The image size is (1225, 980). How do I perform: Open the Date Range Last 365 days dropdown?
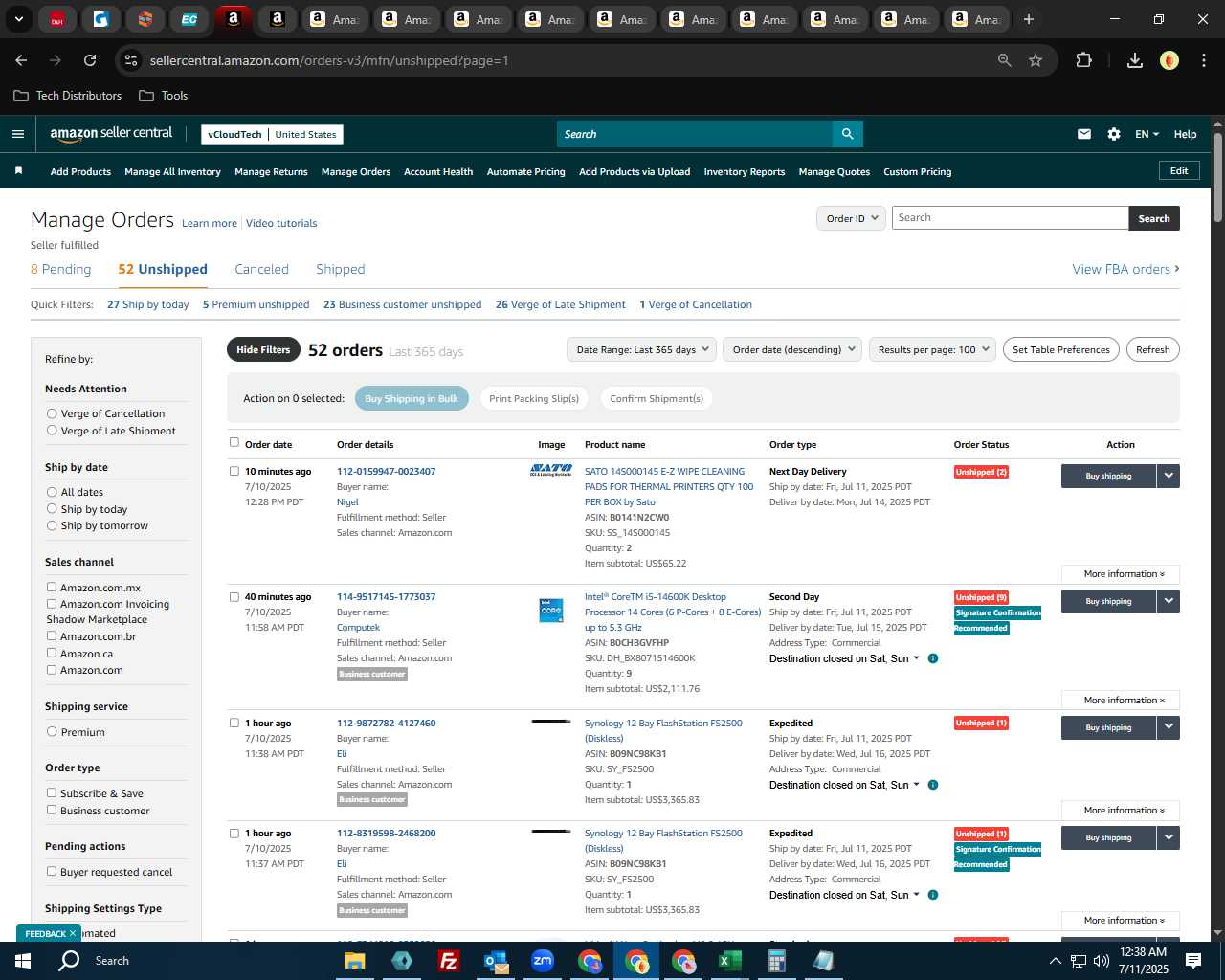point(642,350)
